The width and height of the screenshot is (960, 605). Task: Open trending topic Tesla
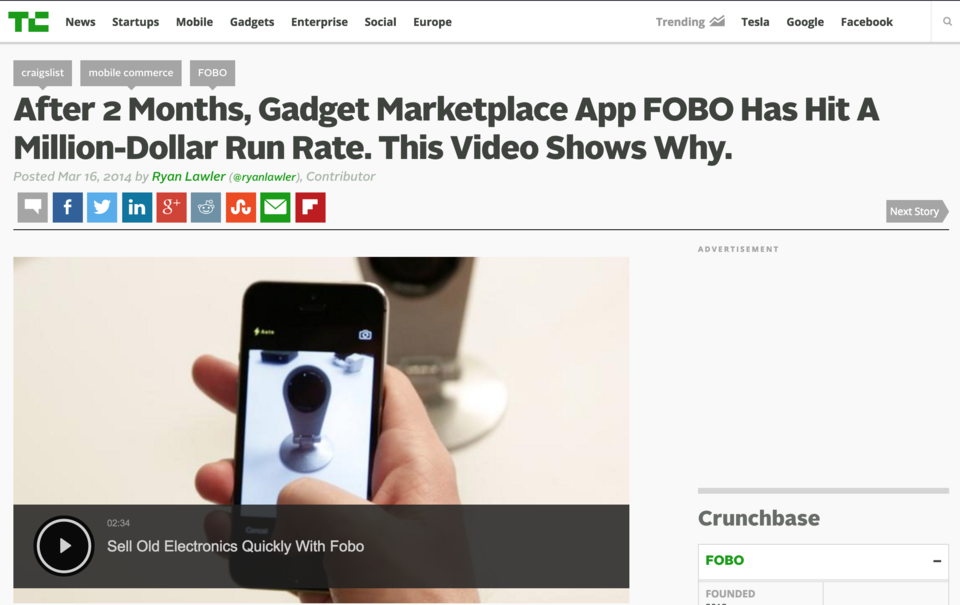coord(755,22)
